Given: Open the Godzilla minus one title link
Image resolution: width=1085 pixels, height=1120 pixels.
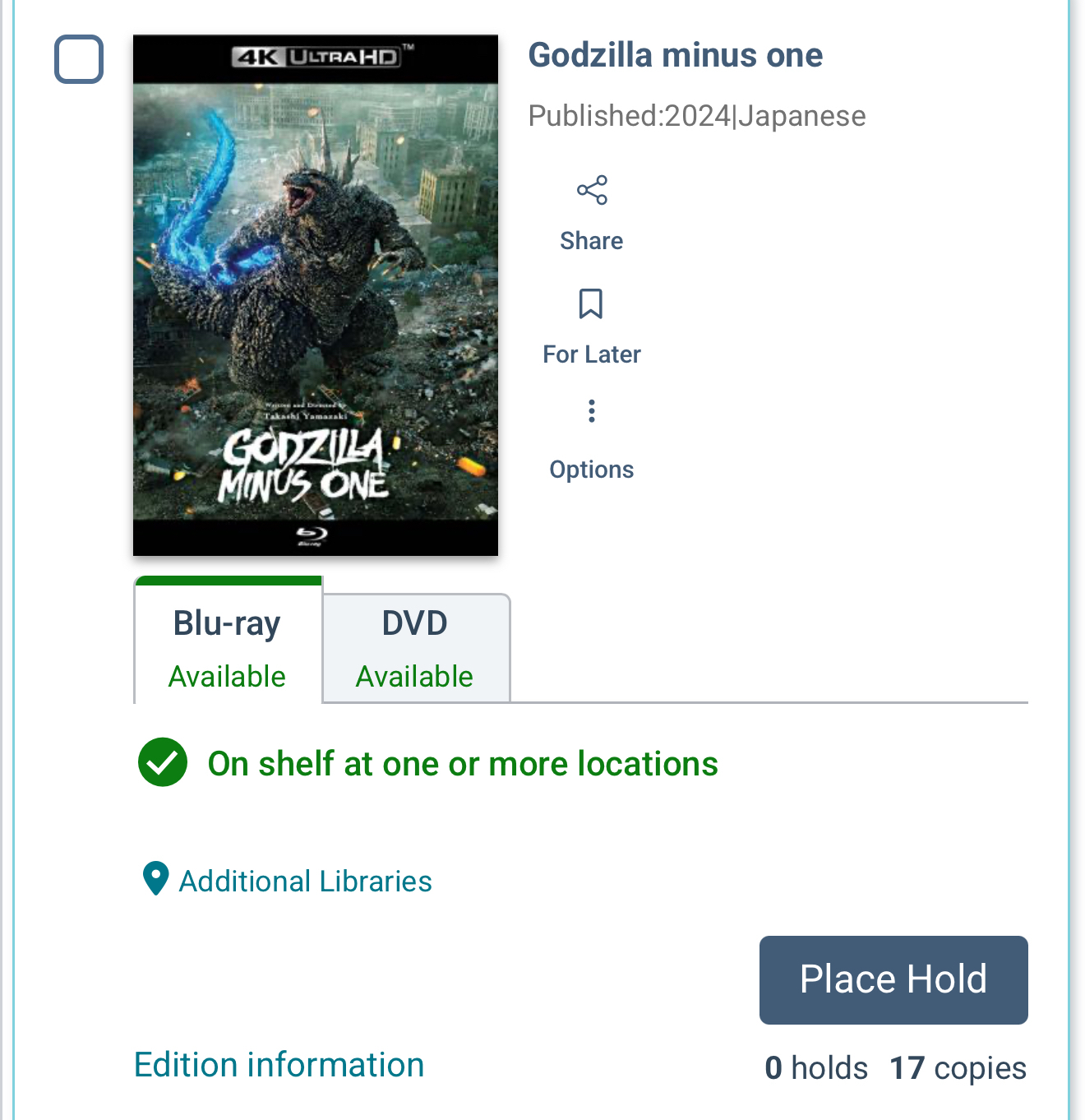Looking at the screenshot, I should [x=675, y=55].
